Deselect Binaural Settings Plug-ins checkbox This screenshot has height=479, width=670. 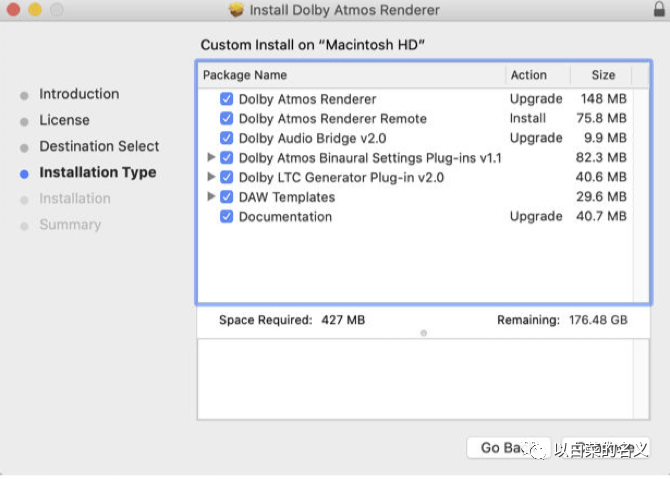[226, 158]
